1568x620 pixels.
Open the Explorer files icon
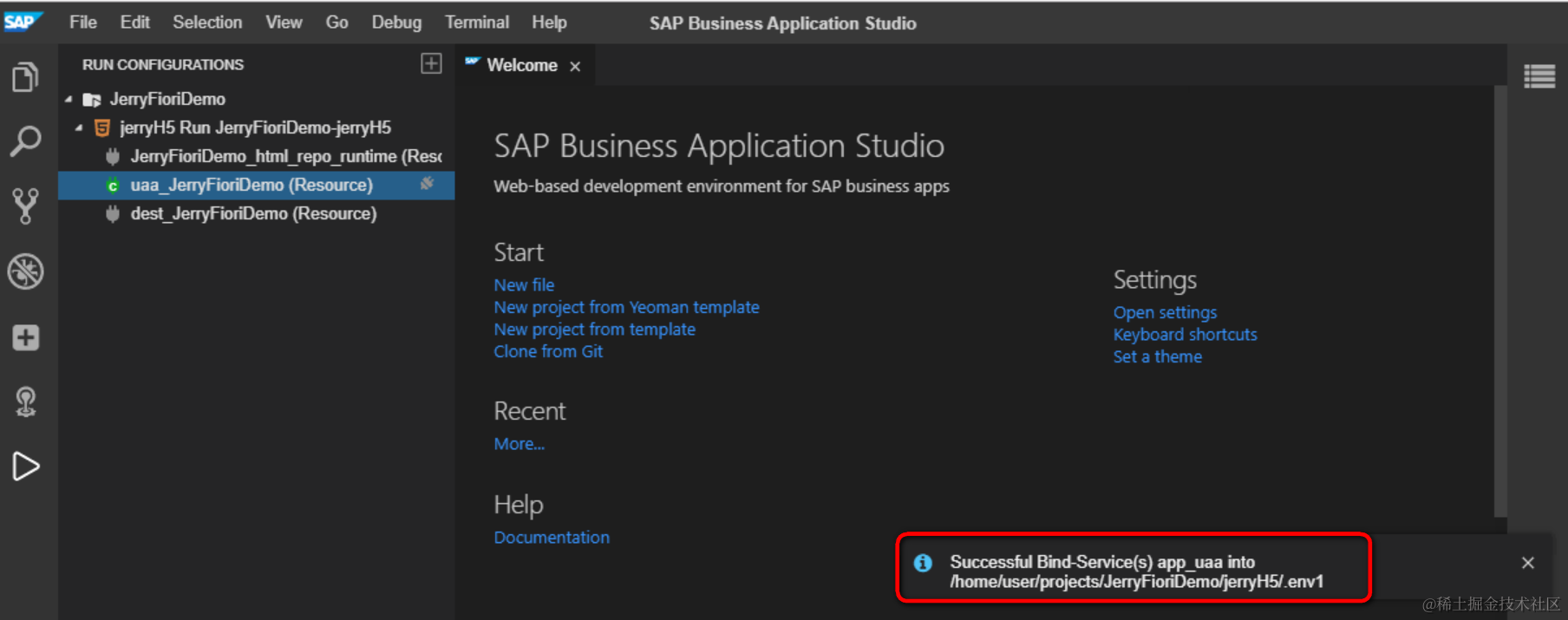point(25,78)
